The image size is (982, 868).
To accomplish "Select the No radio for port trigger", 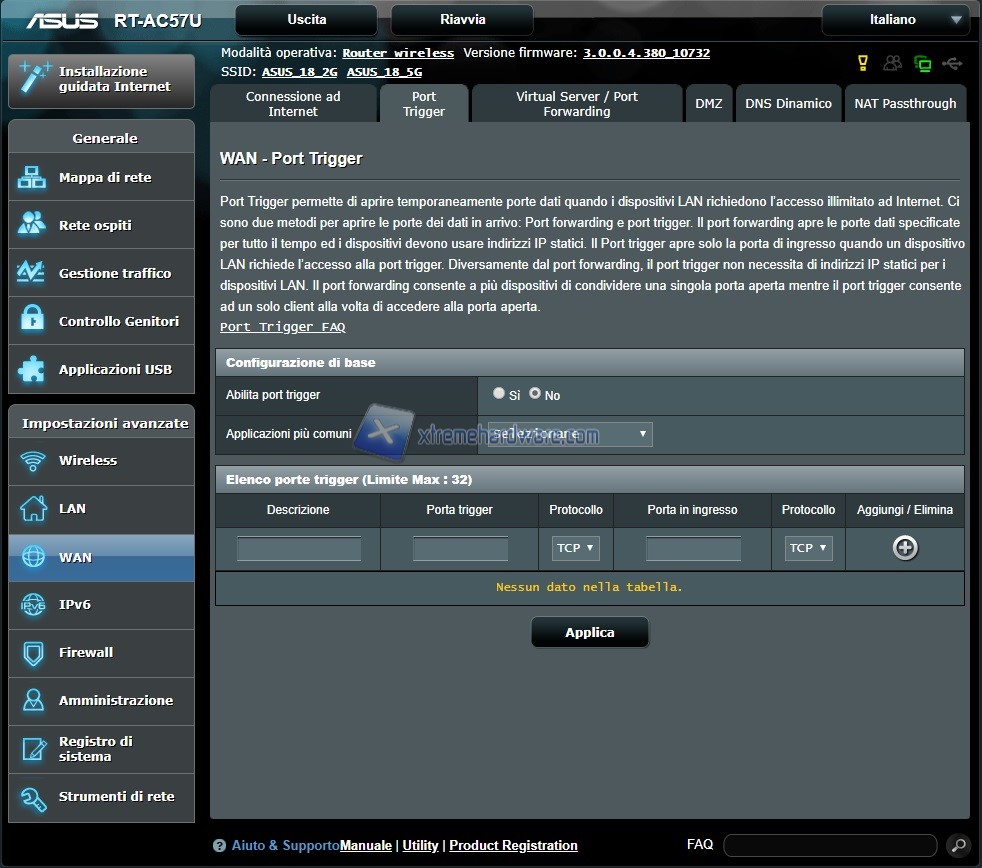I will click(535, 394).
